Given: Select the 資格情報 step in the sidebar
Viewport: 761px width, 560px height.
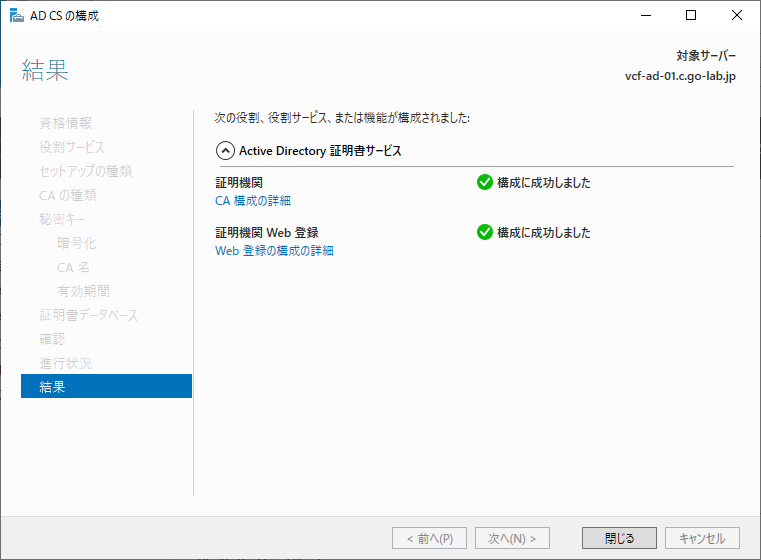Looking at the screenshot, I should click(66, 123).
